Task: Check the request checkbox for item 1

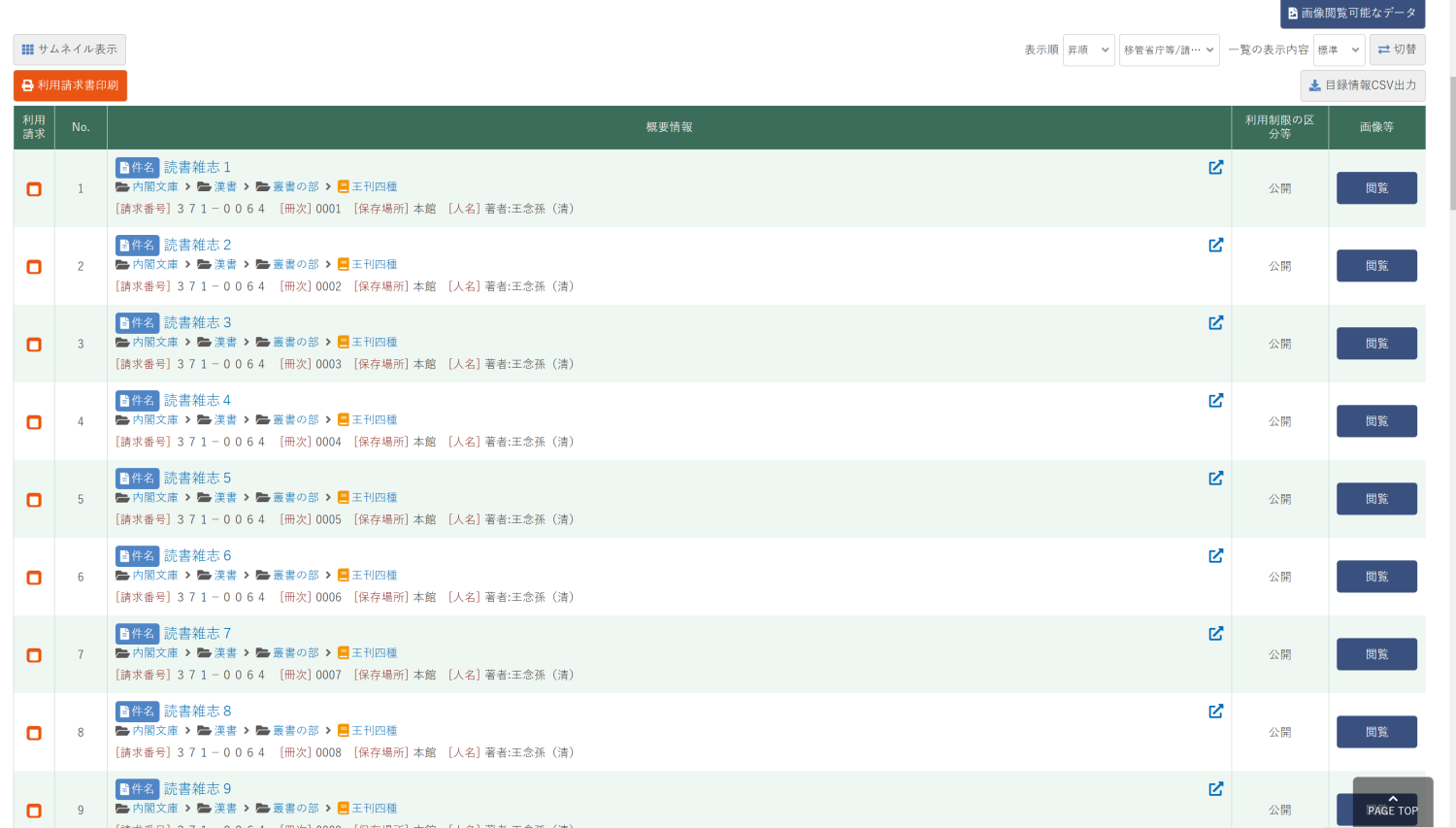Action: pyautogui.click(x=34, y=189)
